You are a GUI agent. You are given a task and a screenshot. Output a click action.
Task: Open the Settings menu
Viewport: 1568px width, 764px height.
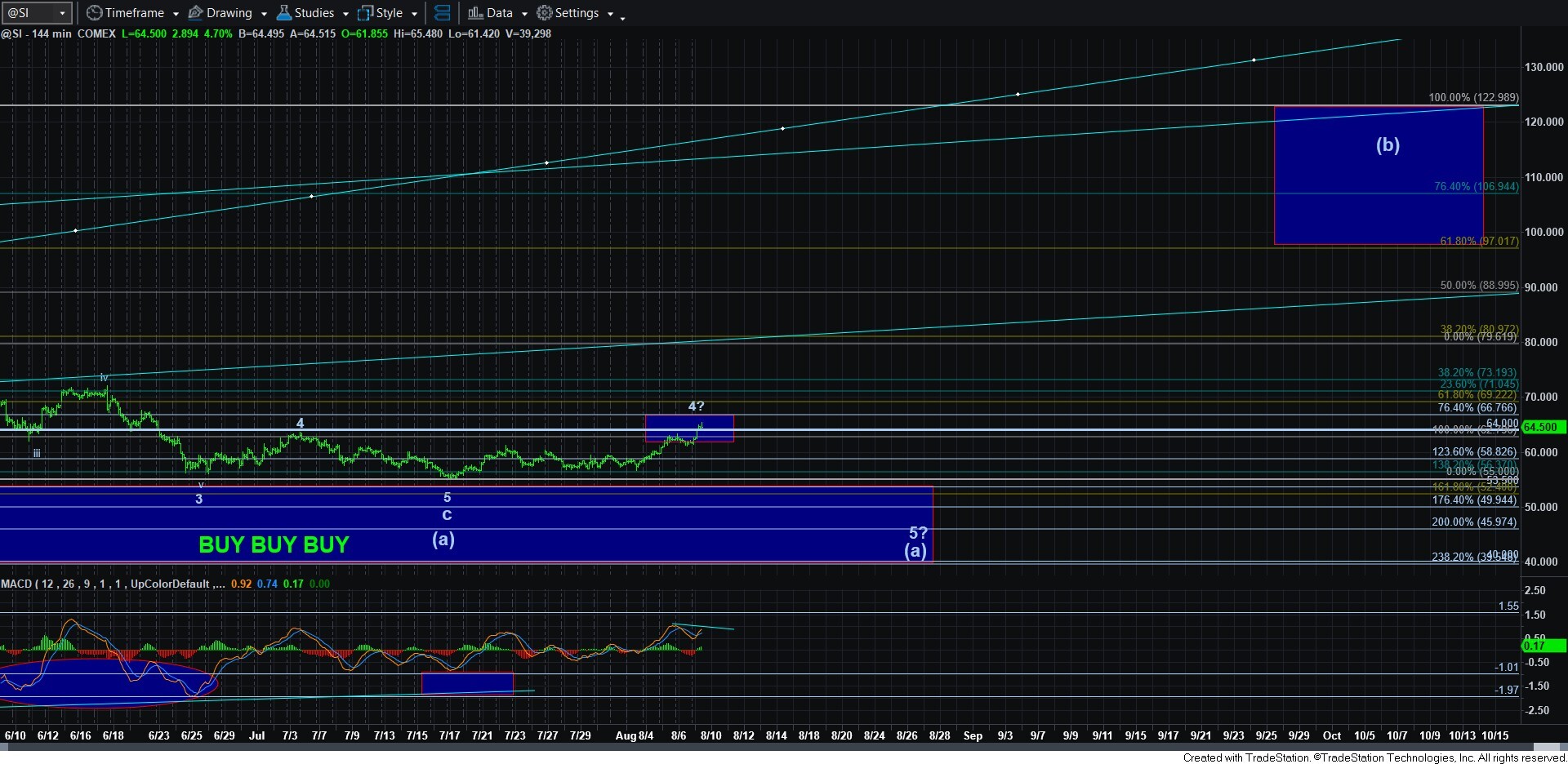[568, 13]
